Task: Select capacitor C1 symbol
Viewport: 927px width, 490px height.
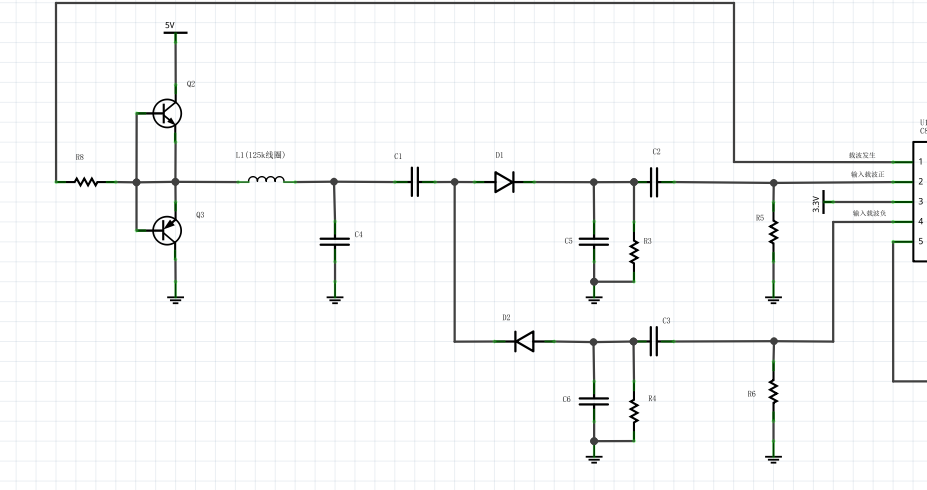Action: (x=414, y=182)
